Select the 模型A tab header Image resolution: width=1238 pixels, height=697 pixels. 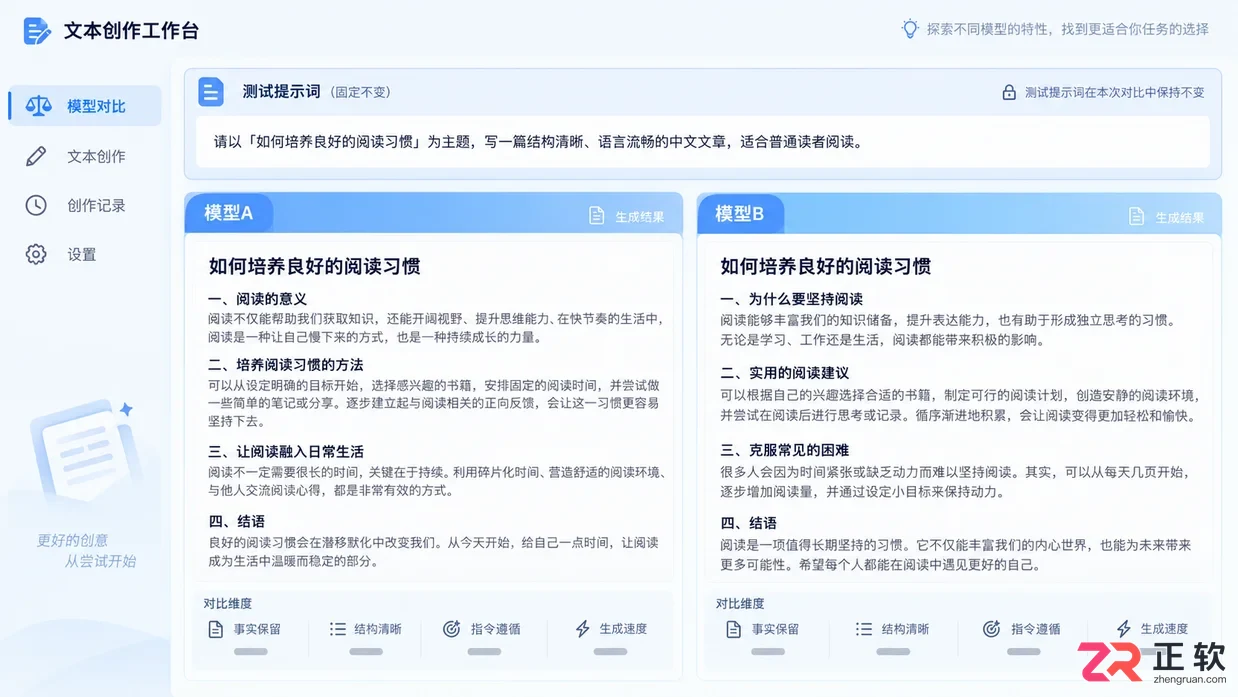pos(229,213)
